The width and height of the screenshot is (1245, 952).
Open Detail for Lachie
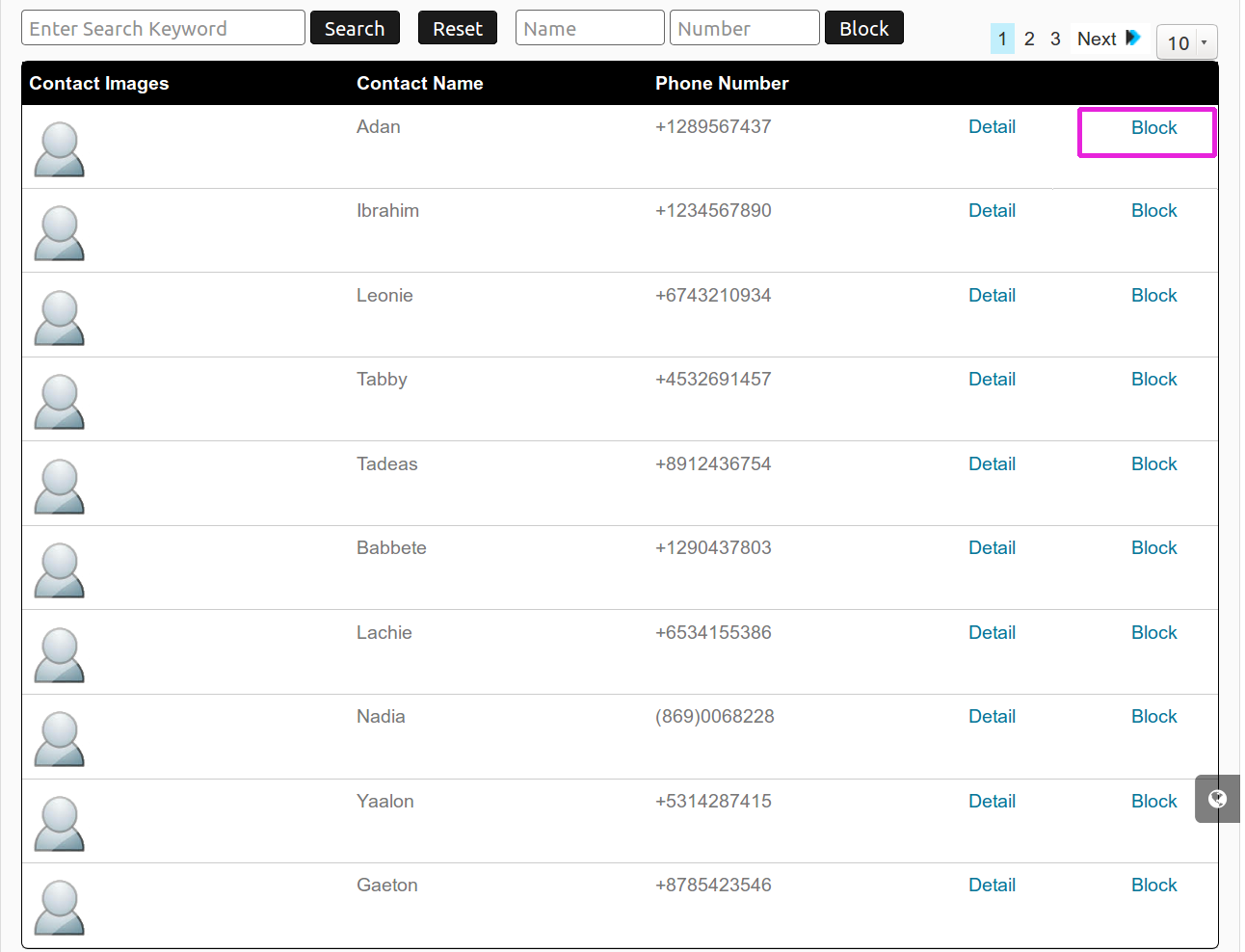click(x=992, y=633)
